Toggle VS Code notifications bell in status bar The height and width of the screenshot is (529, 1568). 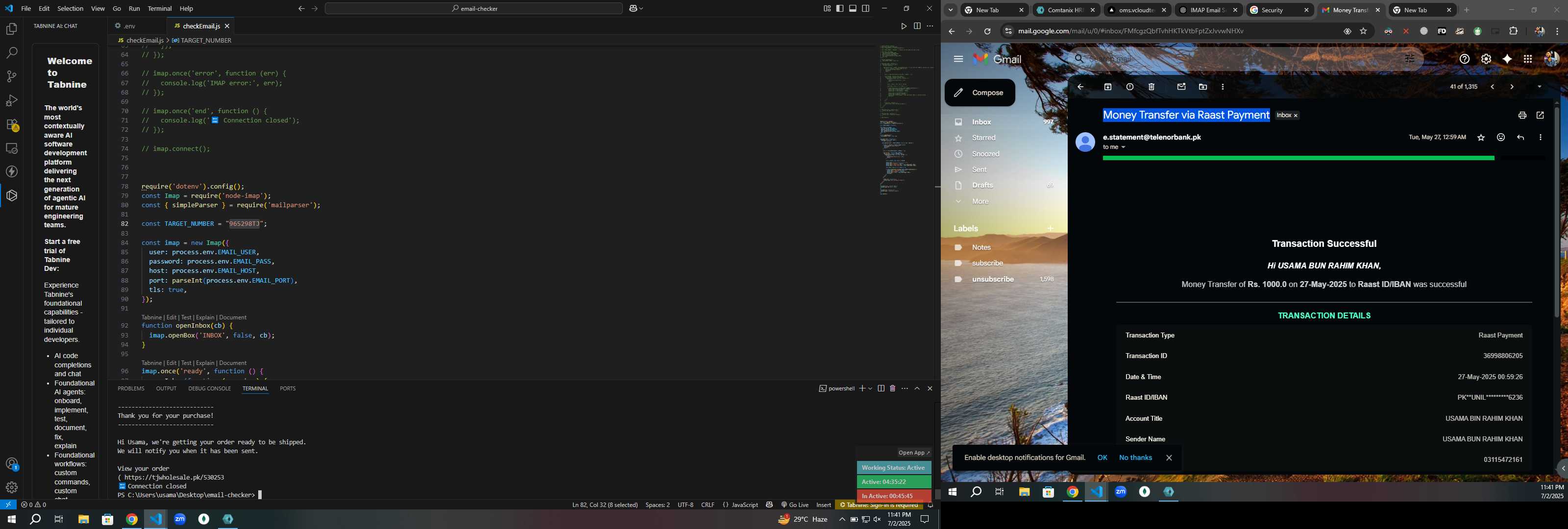(x=930, y=505)
